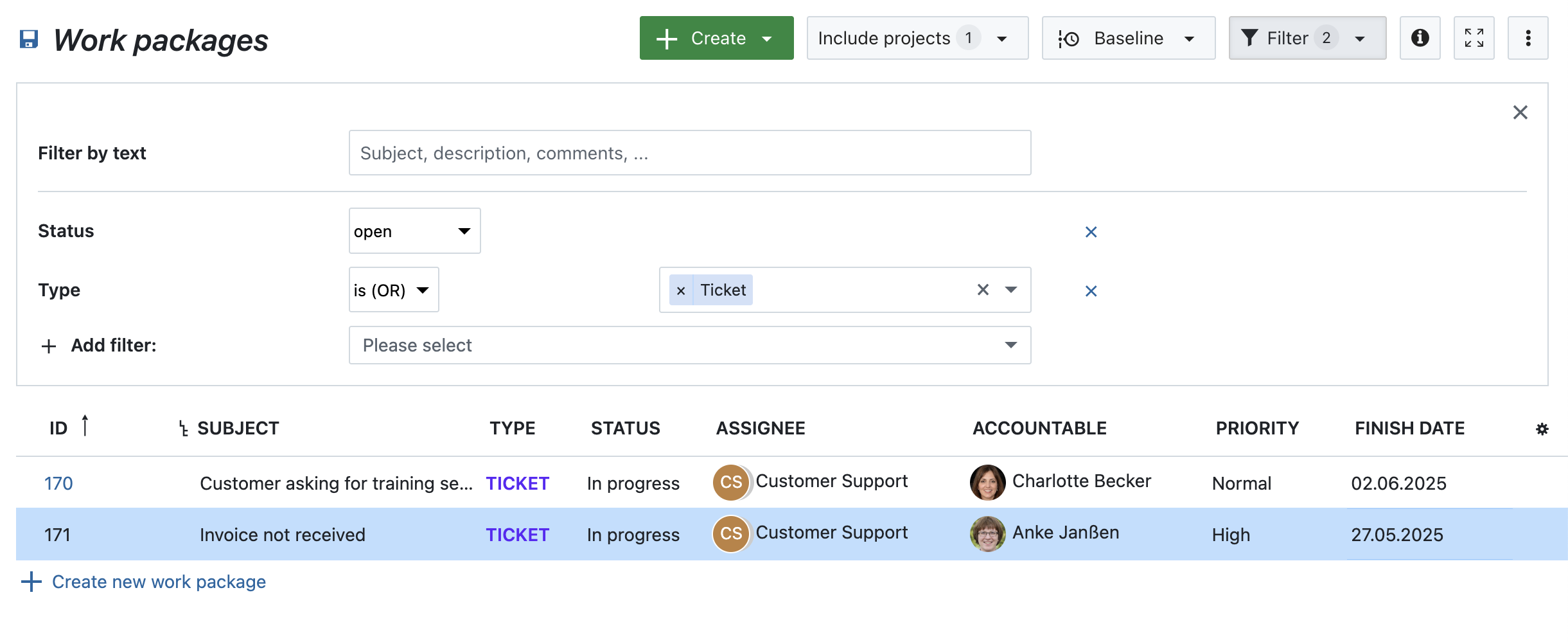Click the save view floppy disk icon
The height and width of the screenshot is (642, 1568).
click(x=29, y=39)
